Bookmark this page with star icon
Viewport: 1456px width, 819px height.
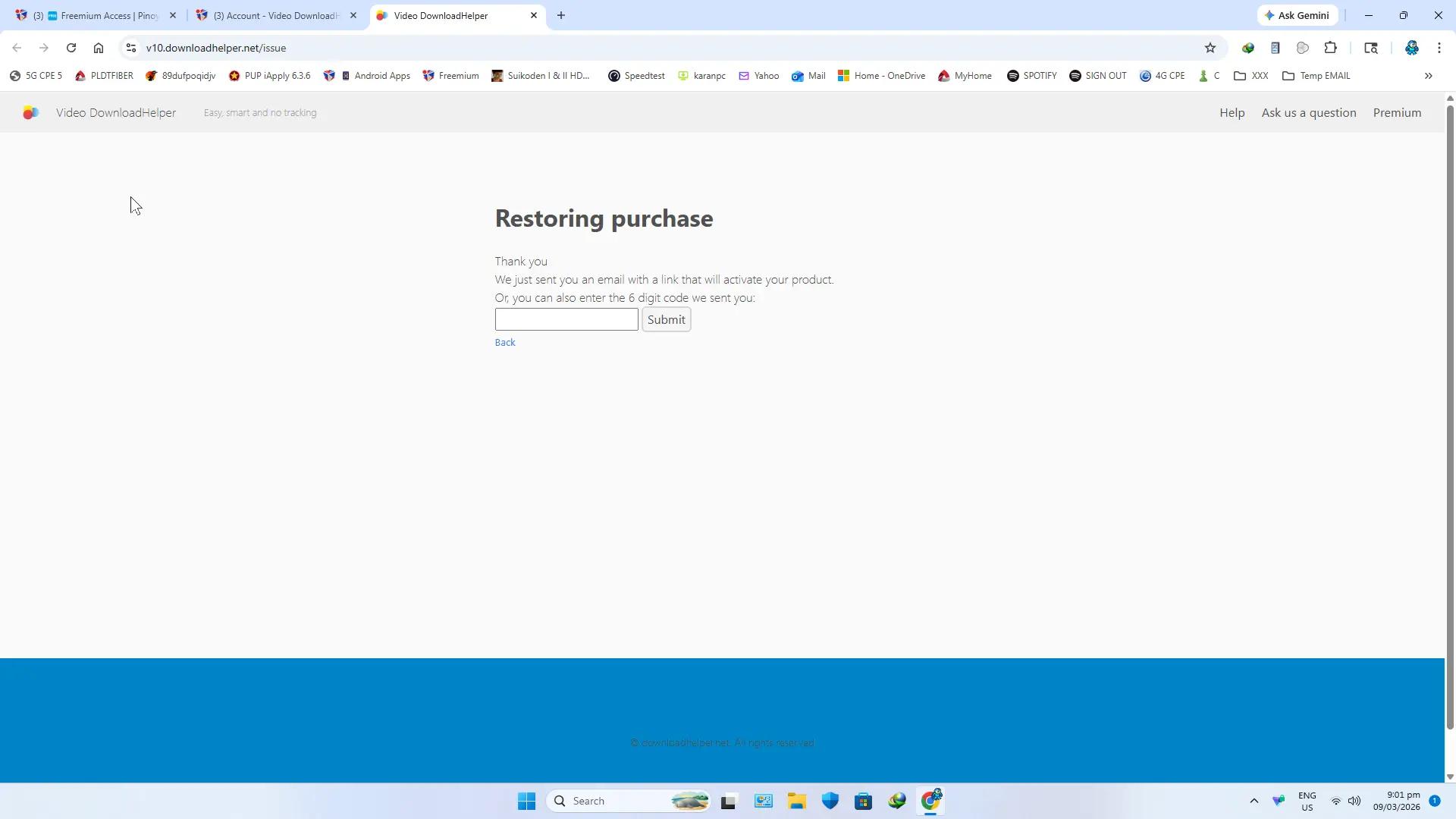[x=1210, y=48]
